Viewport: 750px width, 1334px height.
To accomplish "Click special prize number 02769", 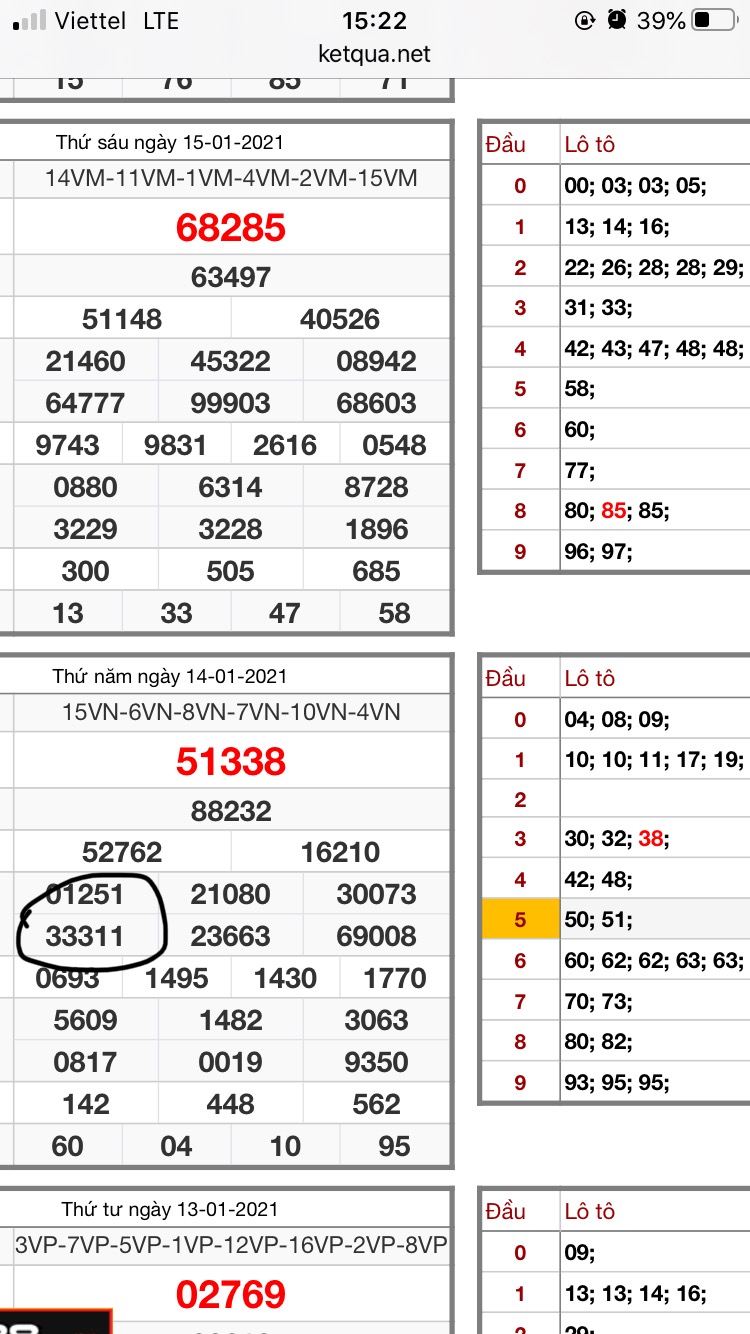I will 231,1295.
